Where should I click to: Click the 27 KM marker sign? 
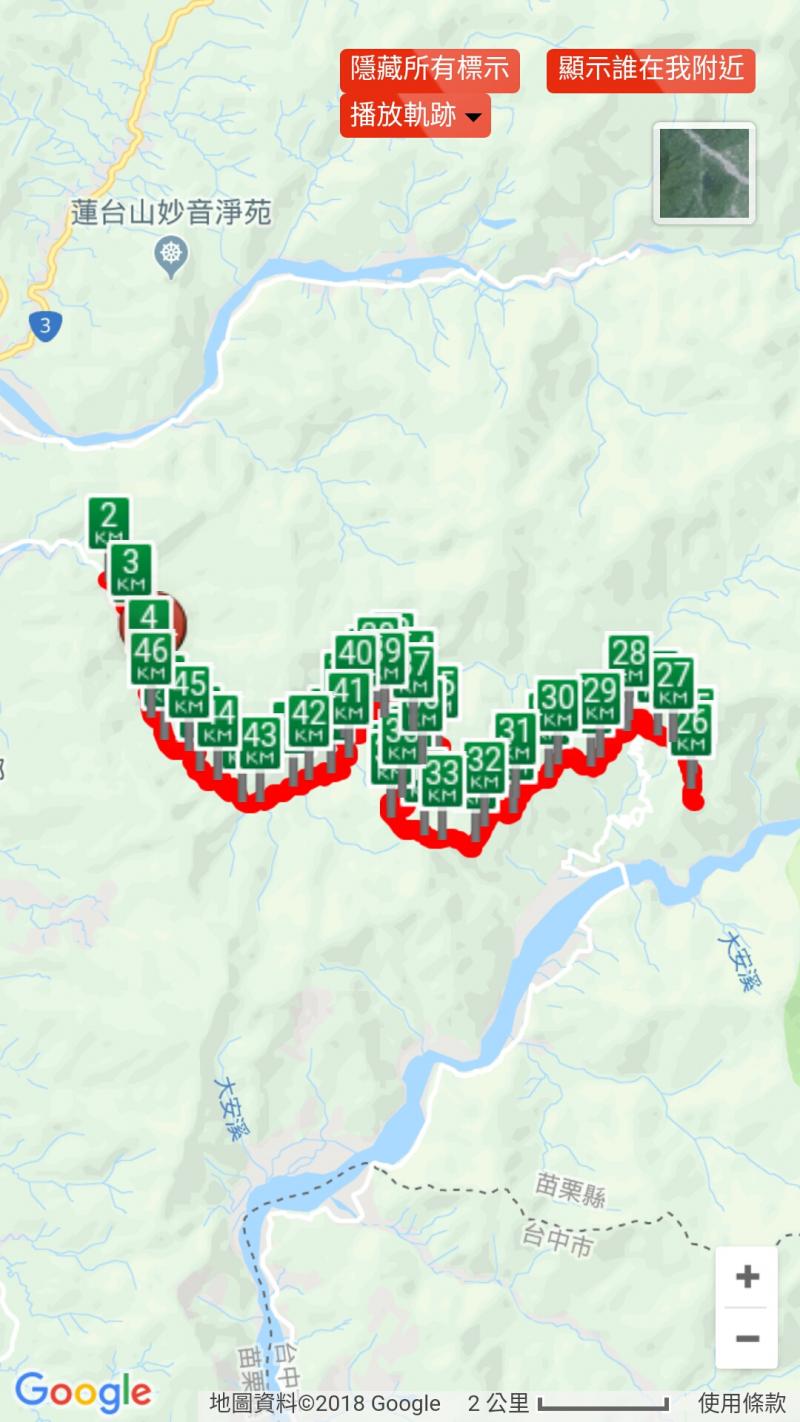pyautogui.click(x=673, y=680)
